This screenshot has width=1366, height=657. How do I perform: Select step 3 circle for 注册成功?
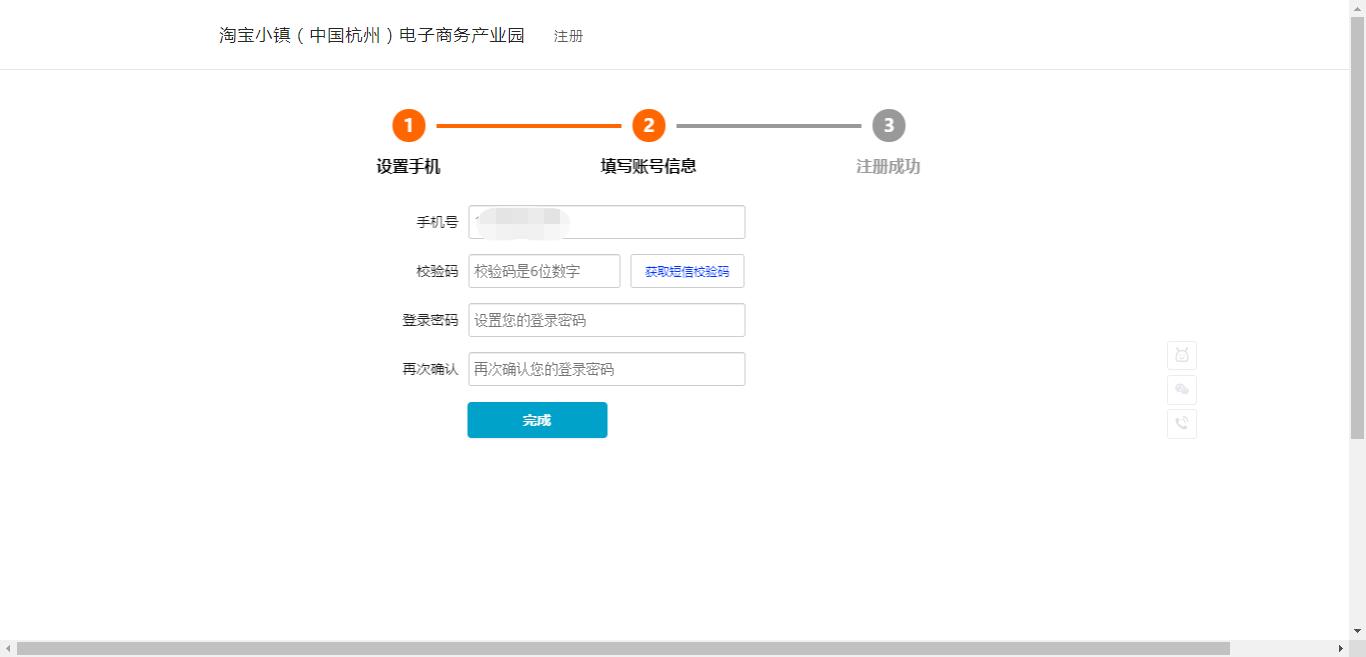coord(888,125)
